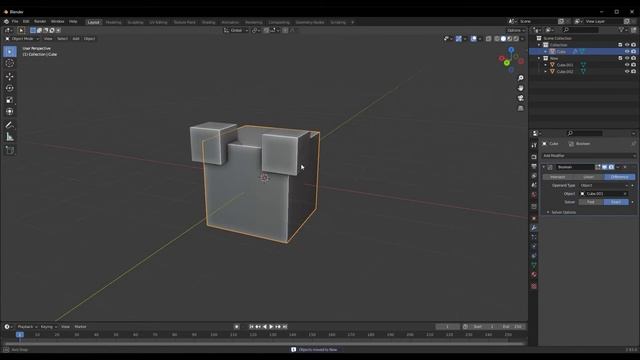Toggle camera view icon in viewport
This screenshot has width=640, height=360.
(x=520, y=98)
